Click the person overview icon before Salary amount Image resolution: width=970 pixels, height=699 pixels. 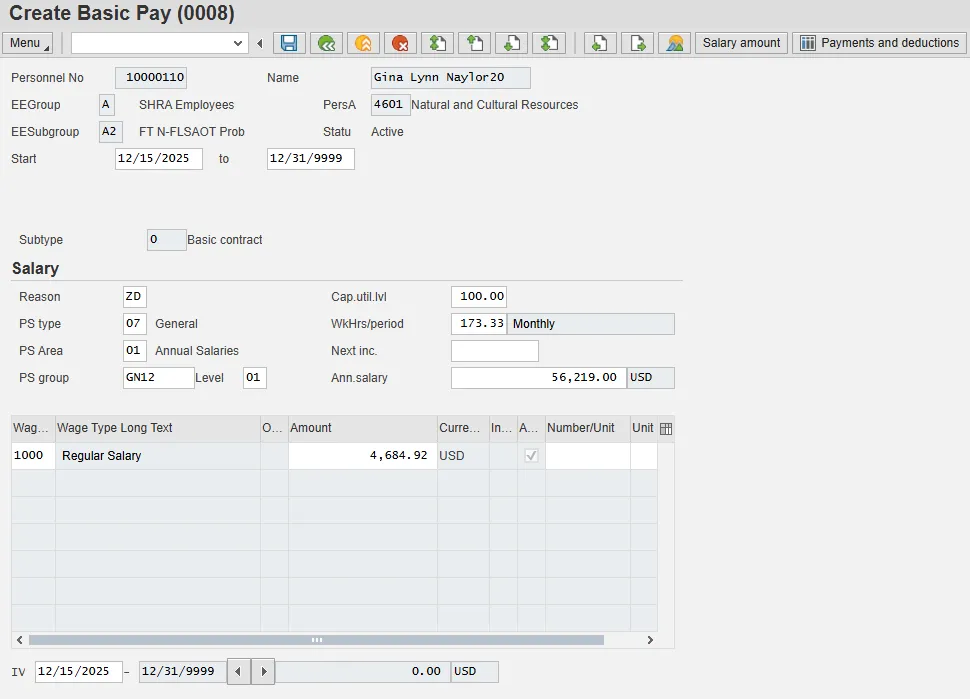[675, 43]
